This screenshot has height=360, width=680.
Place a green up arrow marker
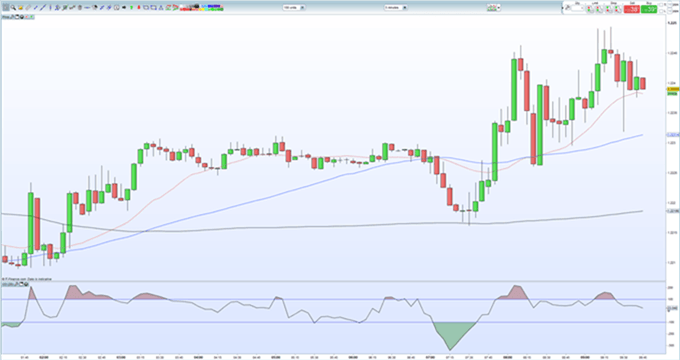click(x=131, y=7)
